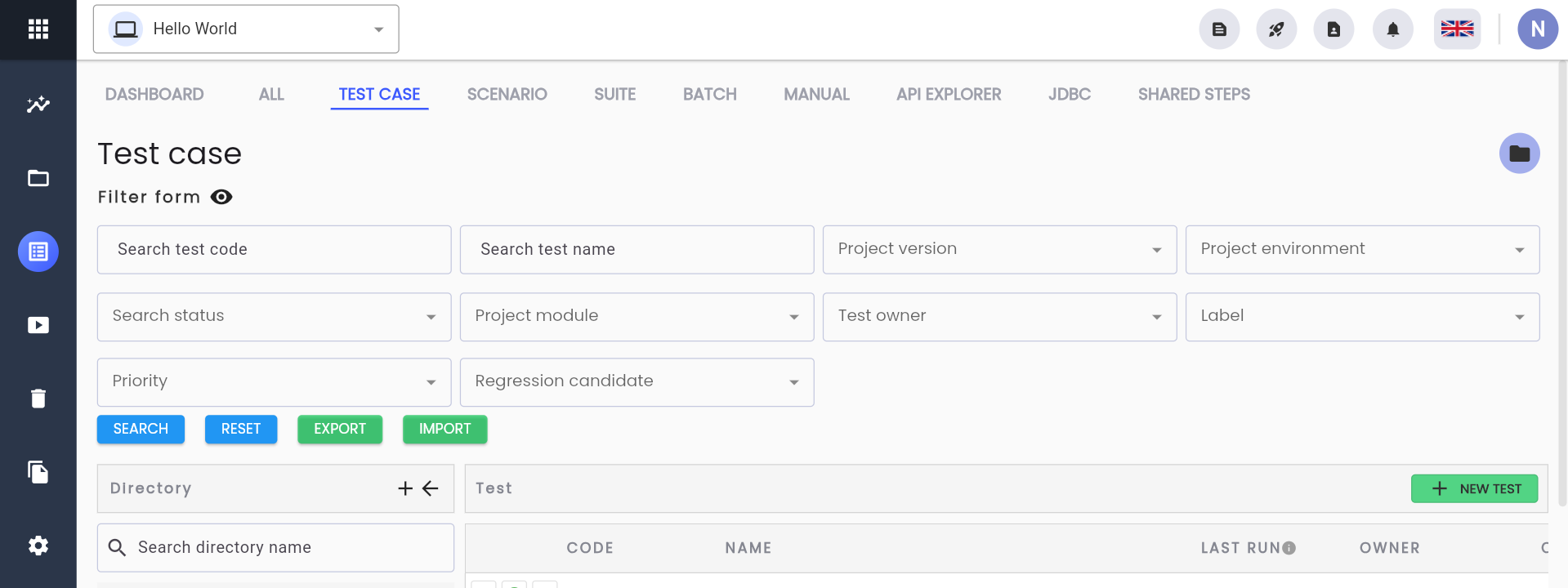Open Label dropdown
The image size is (1568, 588).
tap(1362, 317)
